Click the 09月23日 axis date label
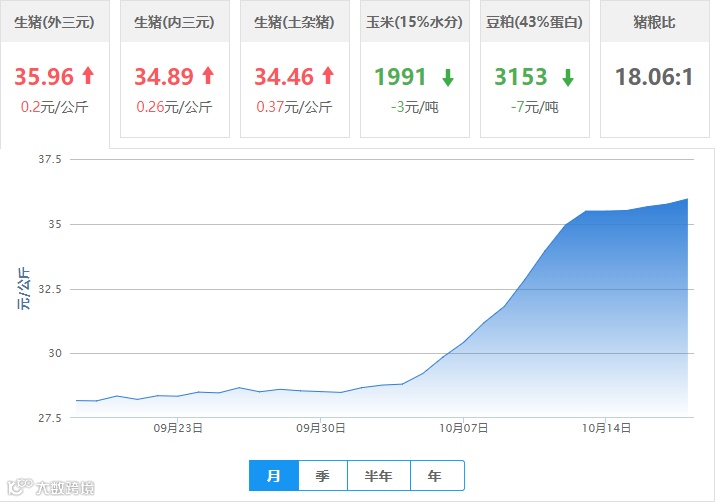 point(178,428)
